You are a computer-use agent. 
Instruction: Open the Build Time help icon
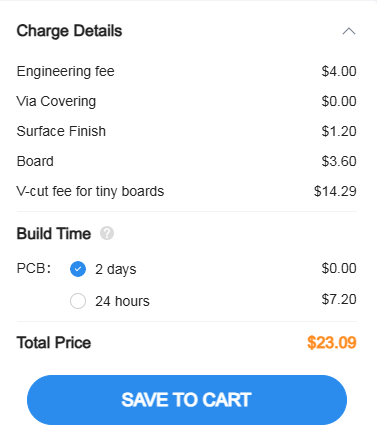pyautogui.click(x=107, y=233)
